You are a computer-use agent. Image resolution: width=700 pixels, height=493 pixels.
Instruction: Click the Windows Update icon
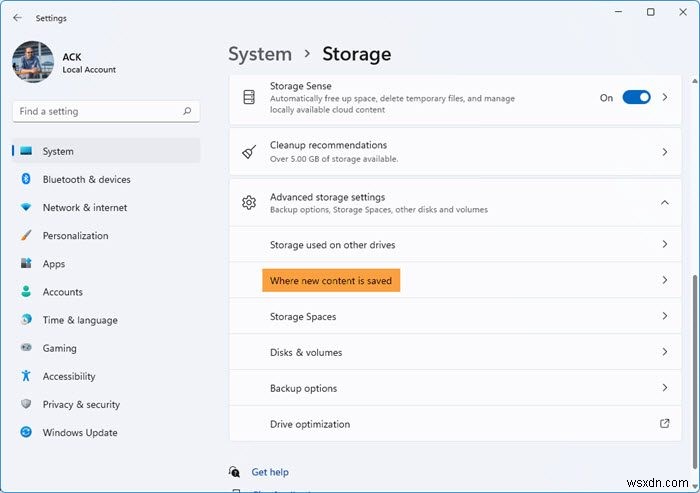coord(26,433)
